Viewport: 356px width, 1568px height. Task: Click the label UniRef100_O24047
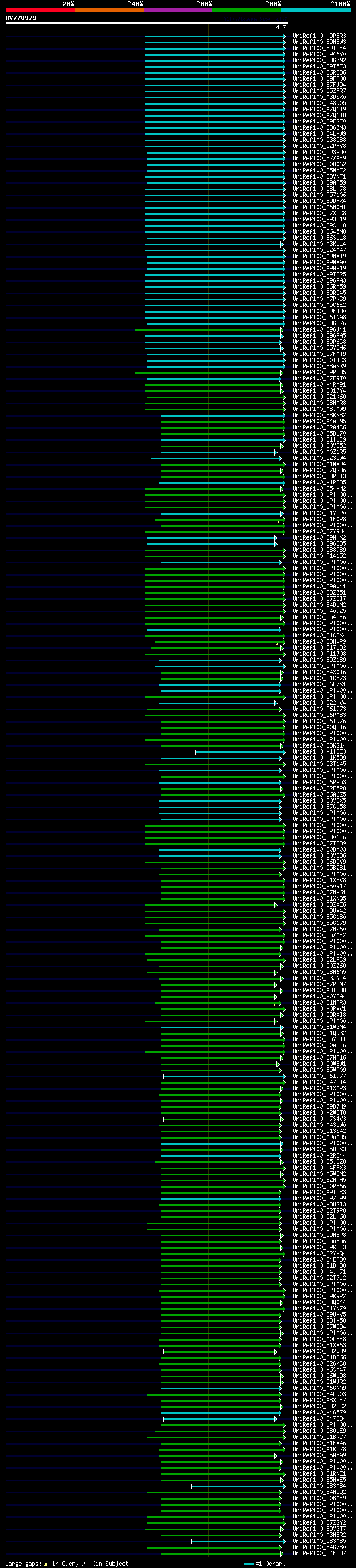[319, 250]
